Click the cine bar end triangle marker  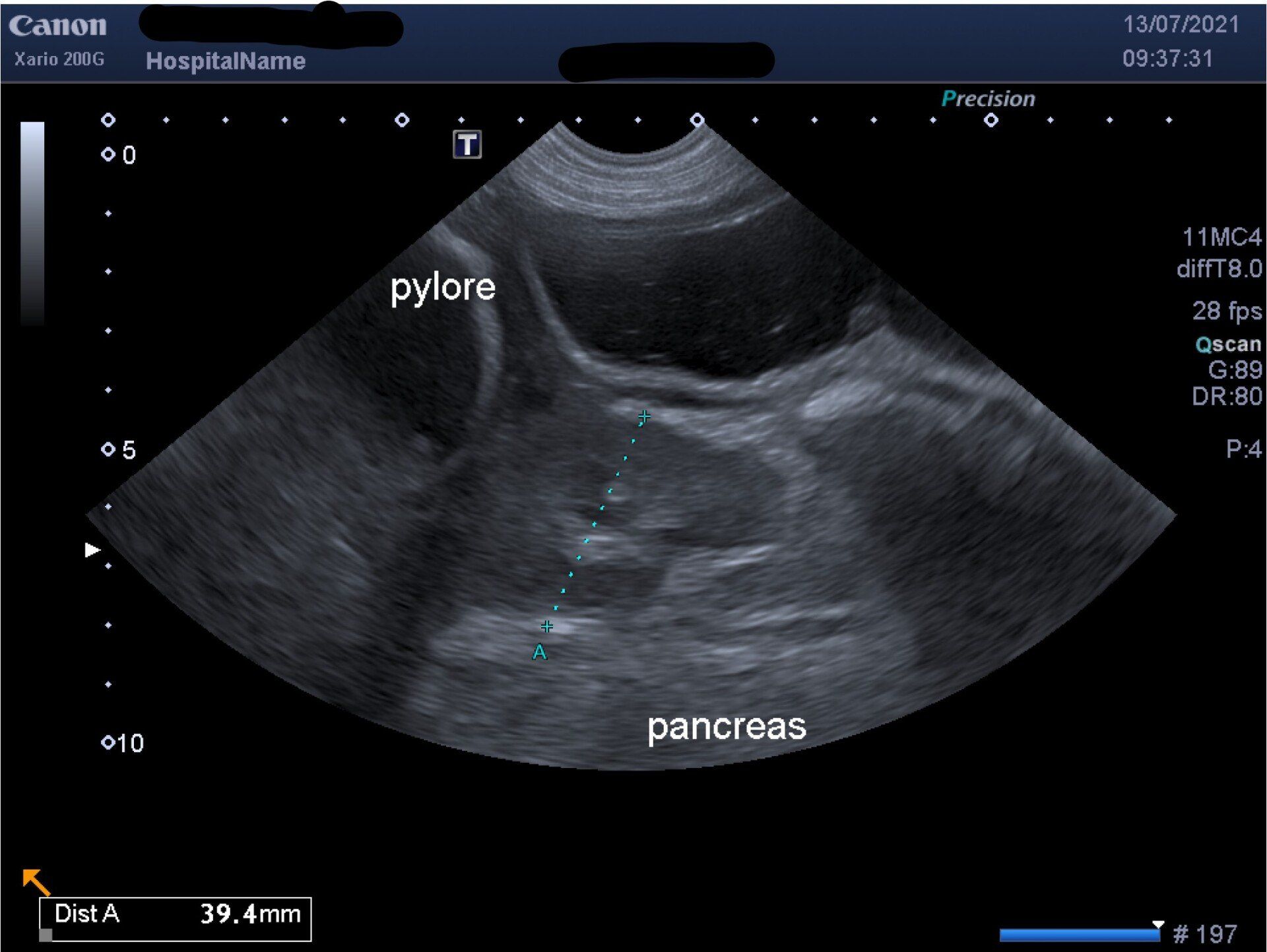1158,924
